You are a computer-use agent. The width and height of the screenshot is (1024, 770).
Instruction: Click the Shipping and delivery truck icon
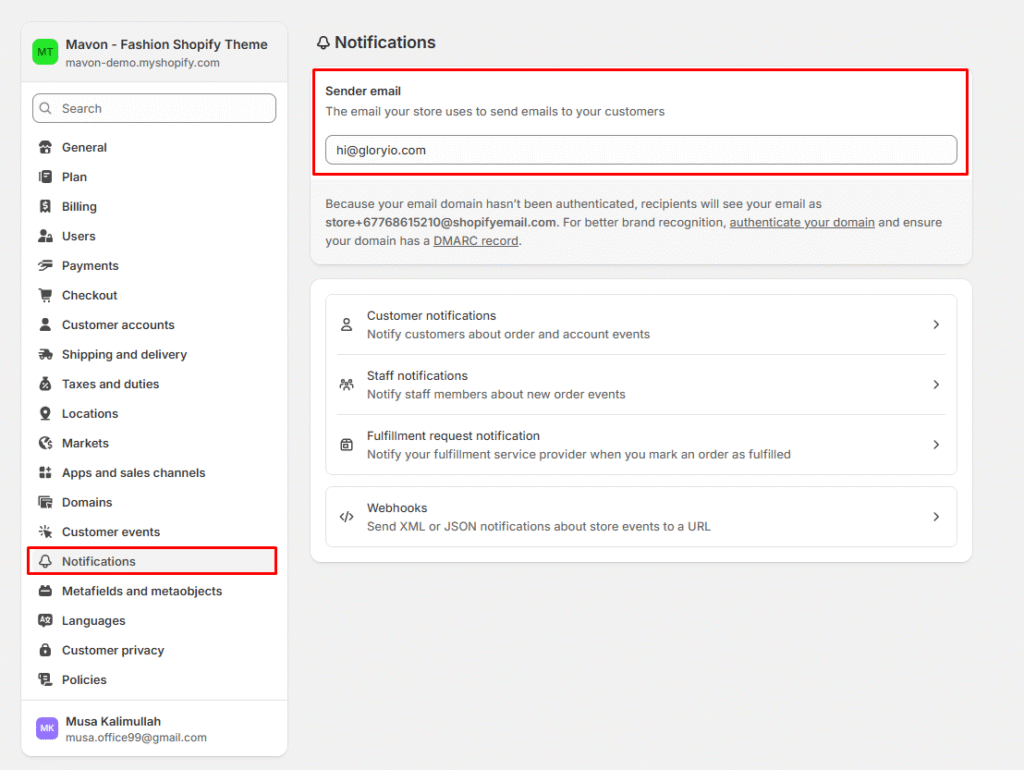45,355
